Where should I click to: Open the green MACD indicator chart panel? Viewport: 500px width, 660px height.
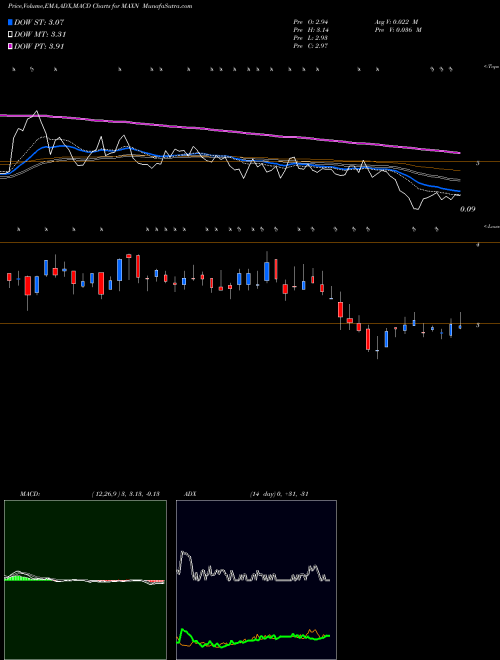[x=85, y=580]
